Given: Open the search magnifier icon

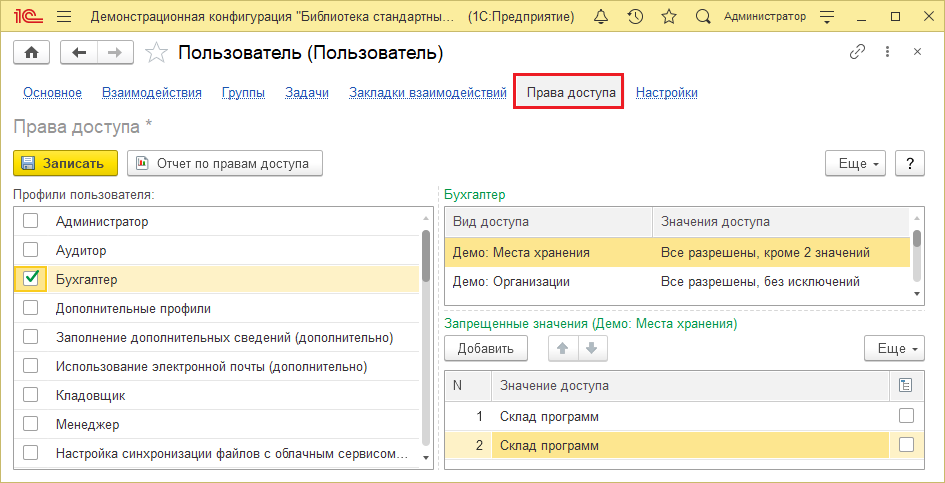Looking at the screenshot, I should pos(703,17).
